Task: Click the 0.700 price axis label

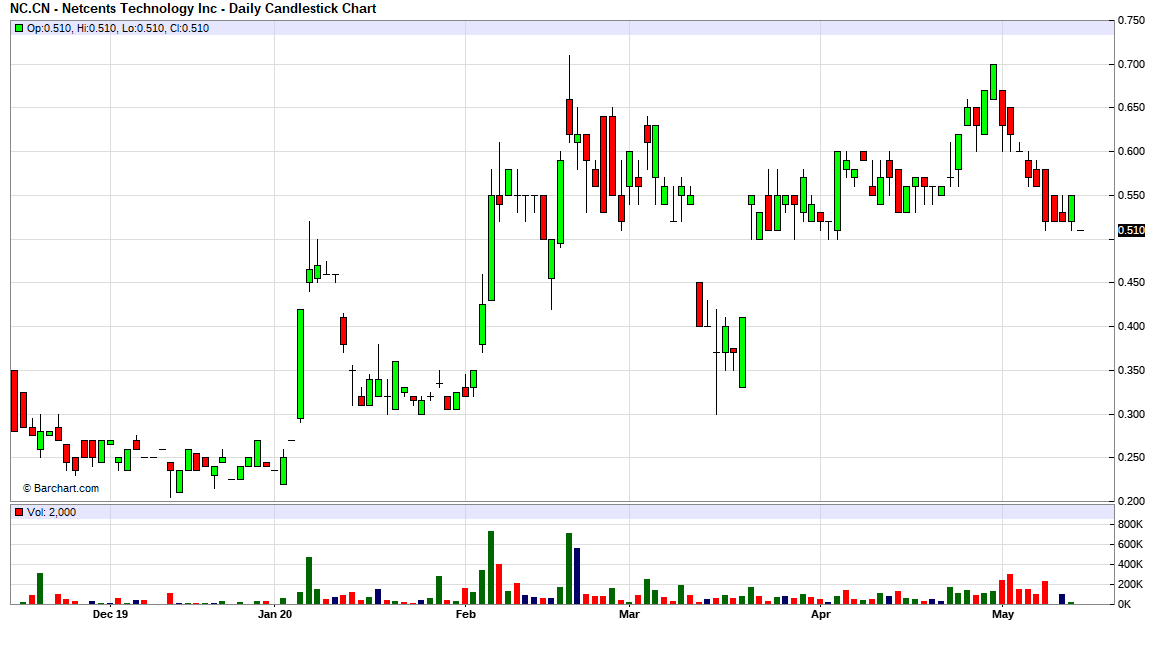Action: [1132, 65]
